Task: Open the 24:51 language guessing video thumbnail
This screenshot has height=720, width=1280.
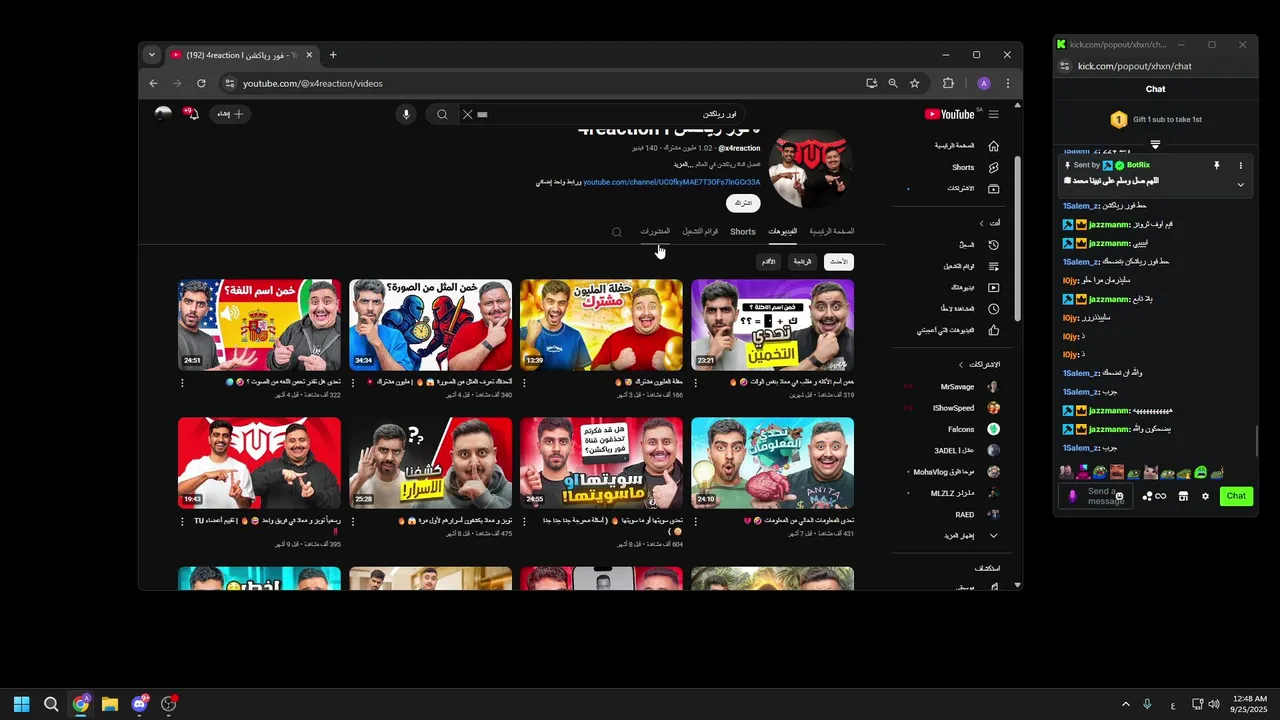Action: coord(259,325)
